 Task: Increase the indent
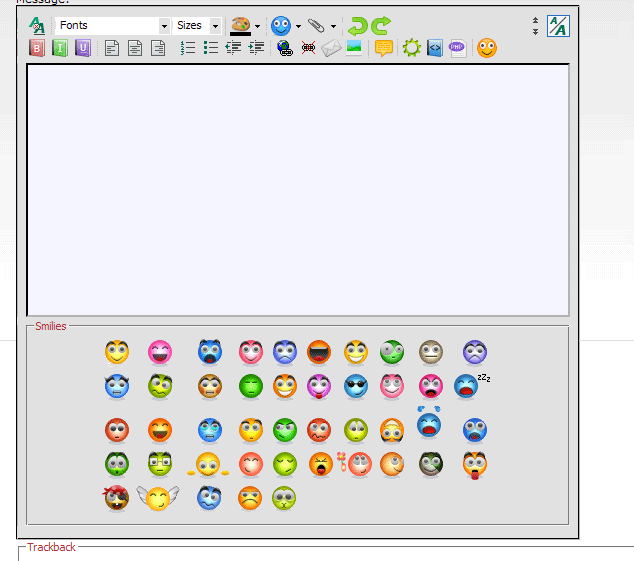pyautogui.click(x=256, y=48)
